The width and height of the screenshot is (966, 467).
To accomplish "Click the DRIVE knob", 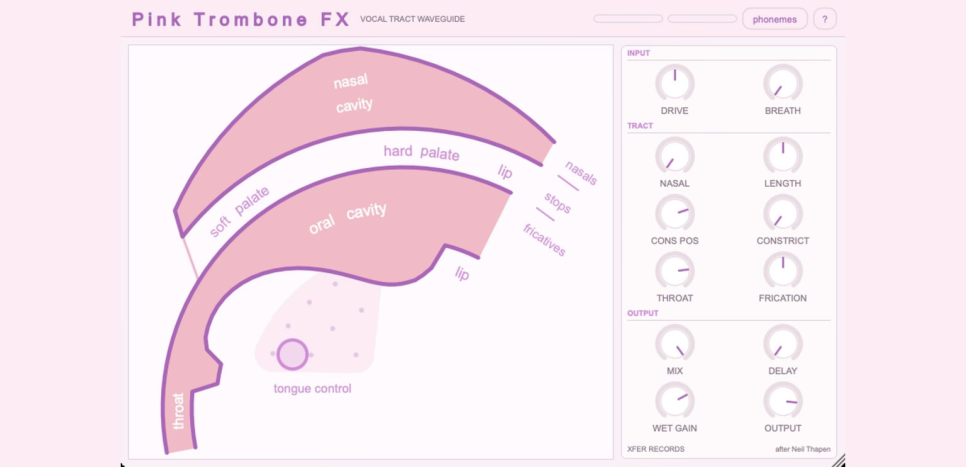I will pos(675,83).
